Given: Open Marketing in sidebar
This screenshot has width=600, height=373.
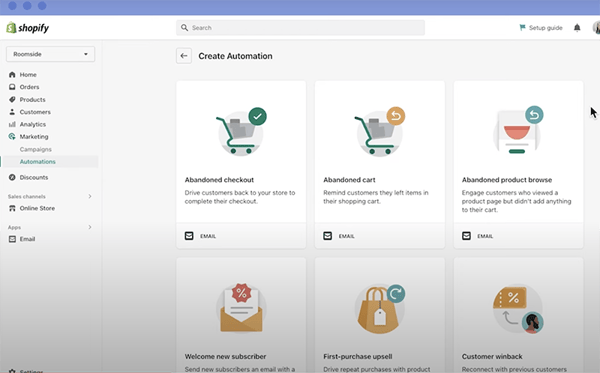Looking at the screenshot, I should tap(34, 137).
